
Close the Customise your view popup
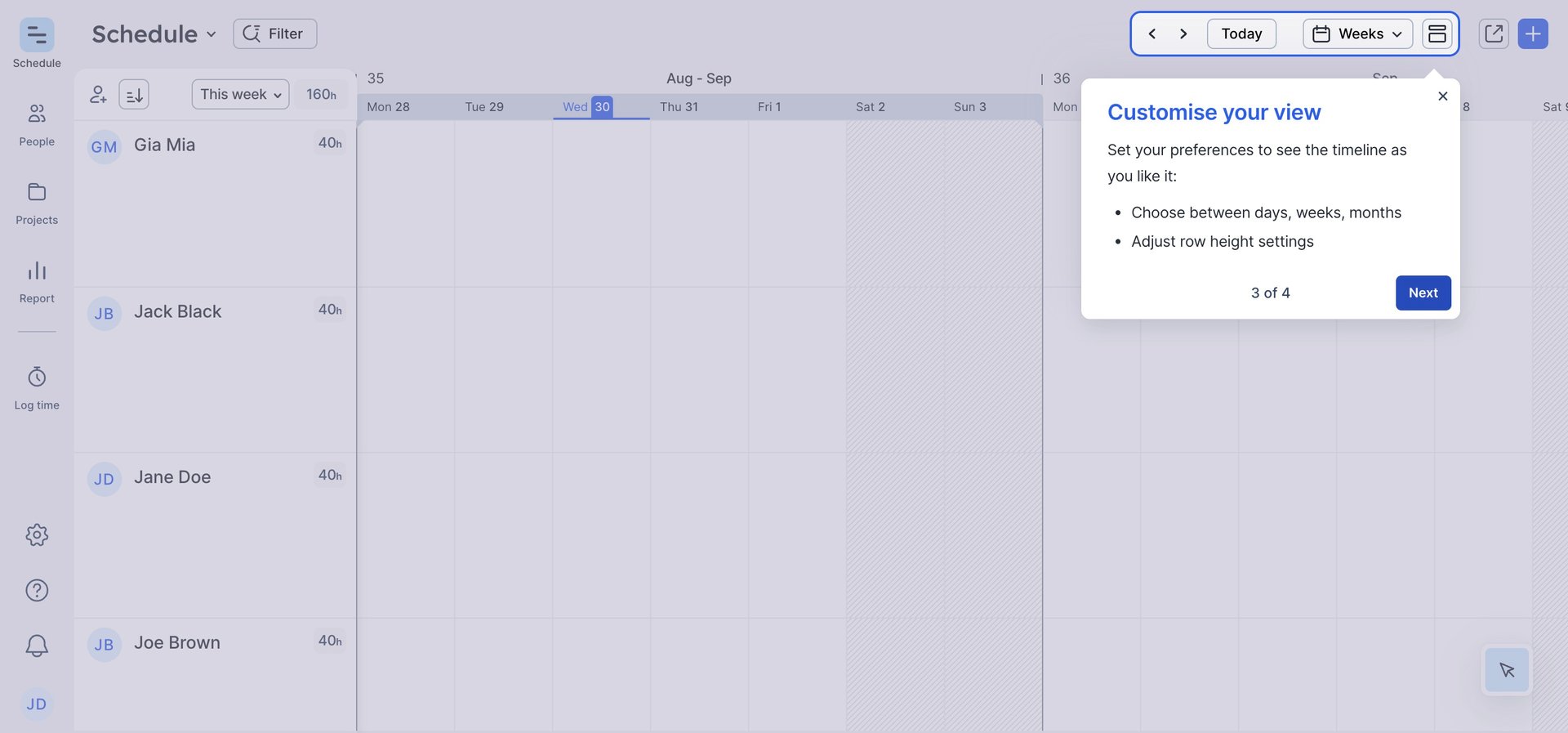pyautogui.click(x=1443, y=96)
